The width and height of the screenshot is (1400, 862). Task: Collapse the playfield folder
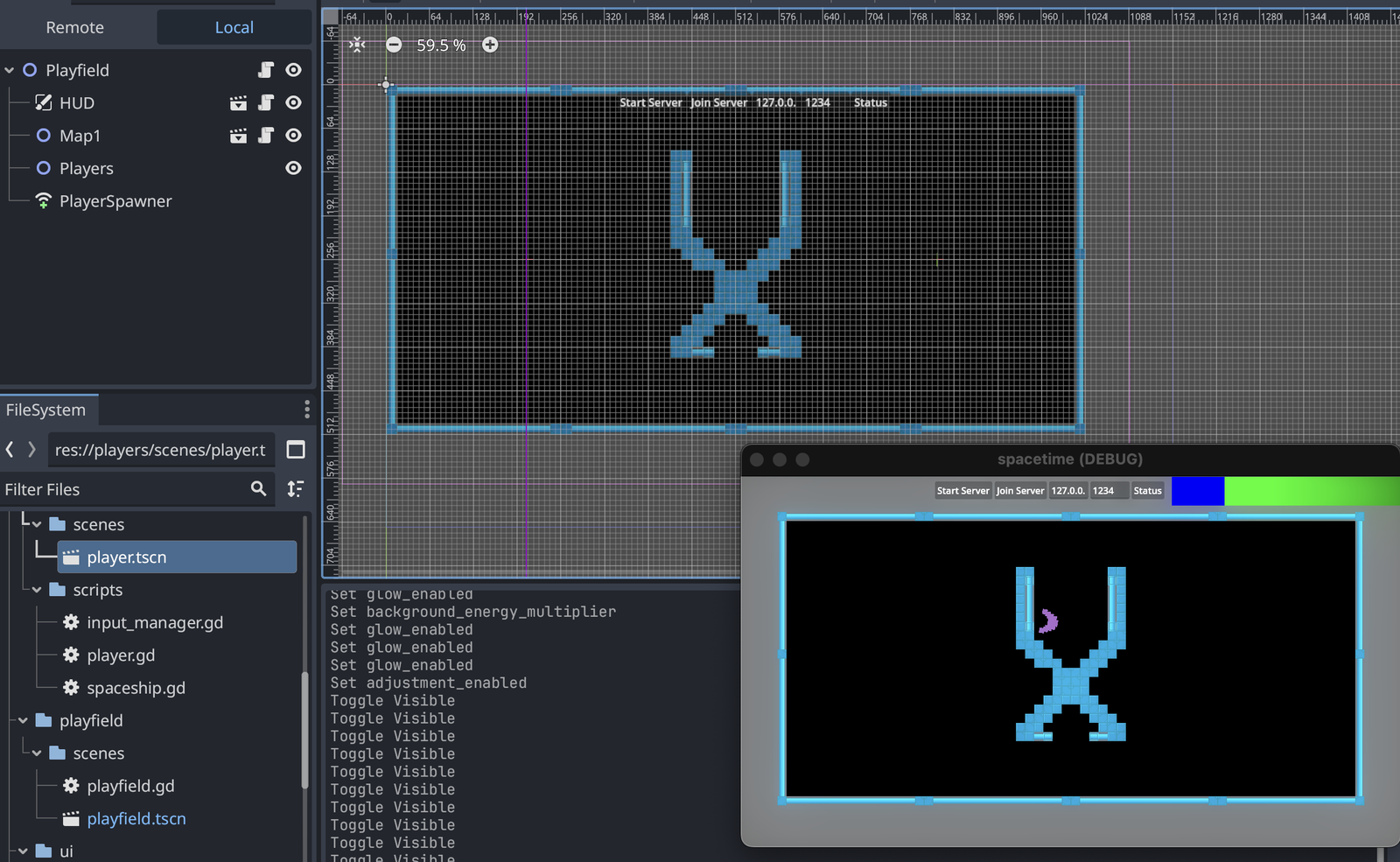pos(23,721)
